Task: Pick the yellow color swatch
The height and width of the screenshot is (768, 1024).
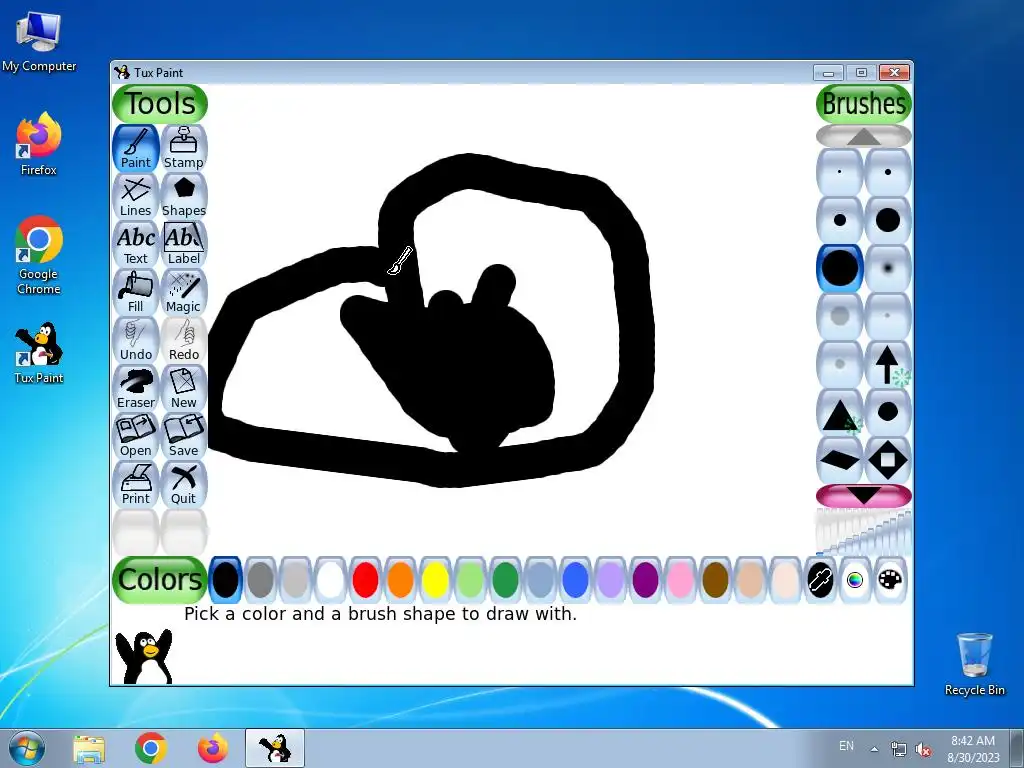Action: pyautogui.click(x=435, y=580)
